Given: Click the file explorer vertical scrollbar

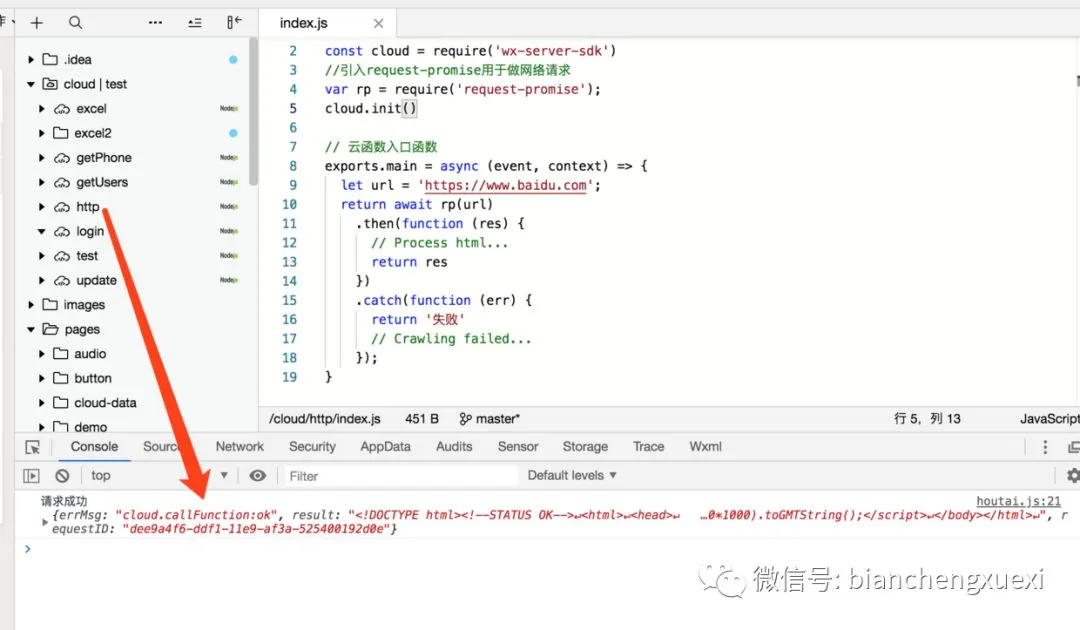Looking at the screenshot, I should [x=253, y=112].
